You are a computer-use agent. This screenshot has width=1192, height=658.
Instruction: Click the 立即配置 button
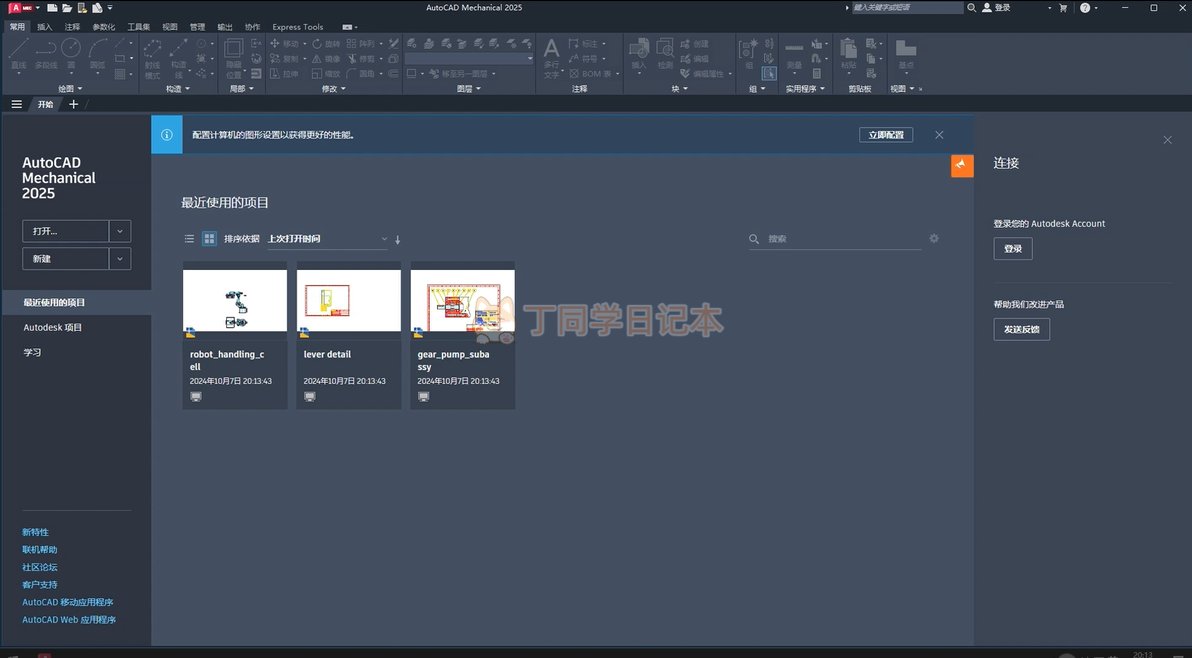[885, 135]
